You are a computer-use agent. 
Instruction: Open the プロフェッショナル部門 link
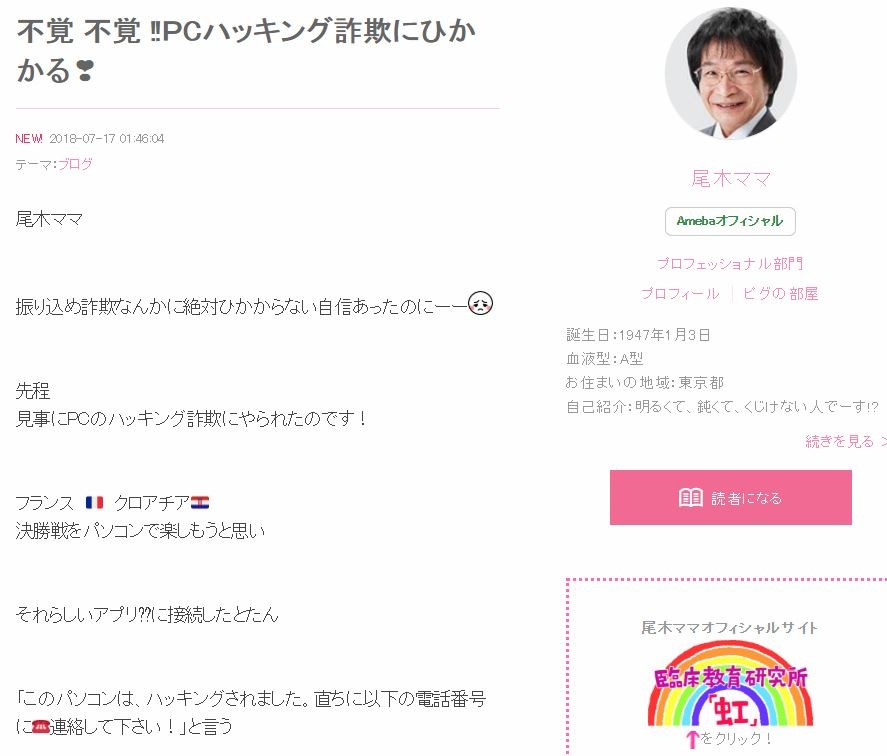pos(730,263)
